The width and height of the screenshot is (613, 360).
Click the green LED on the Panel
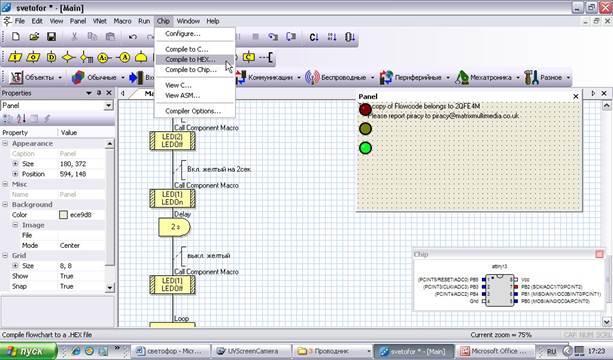click(x=365, y=148)
